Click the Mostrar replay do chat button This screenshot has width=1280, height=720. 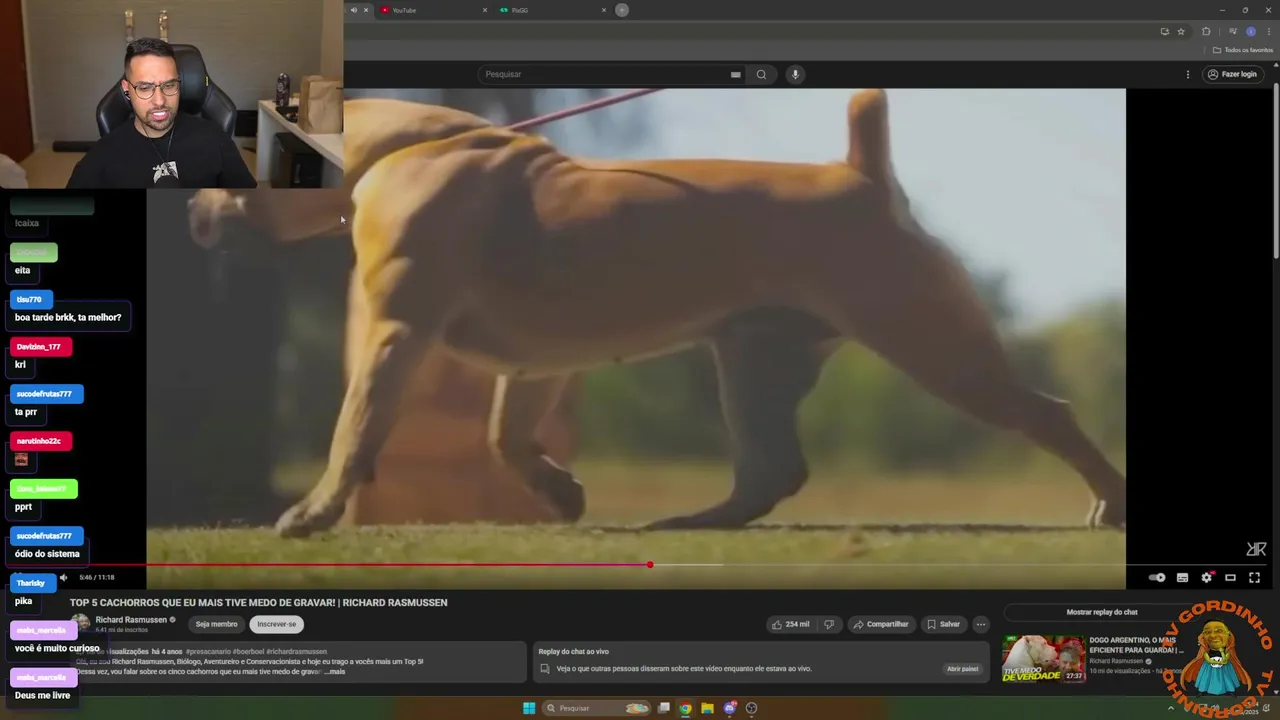(x=1102, y=612)
